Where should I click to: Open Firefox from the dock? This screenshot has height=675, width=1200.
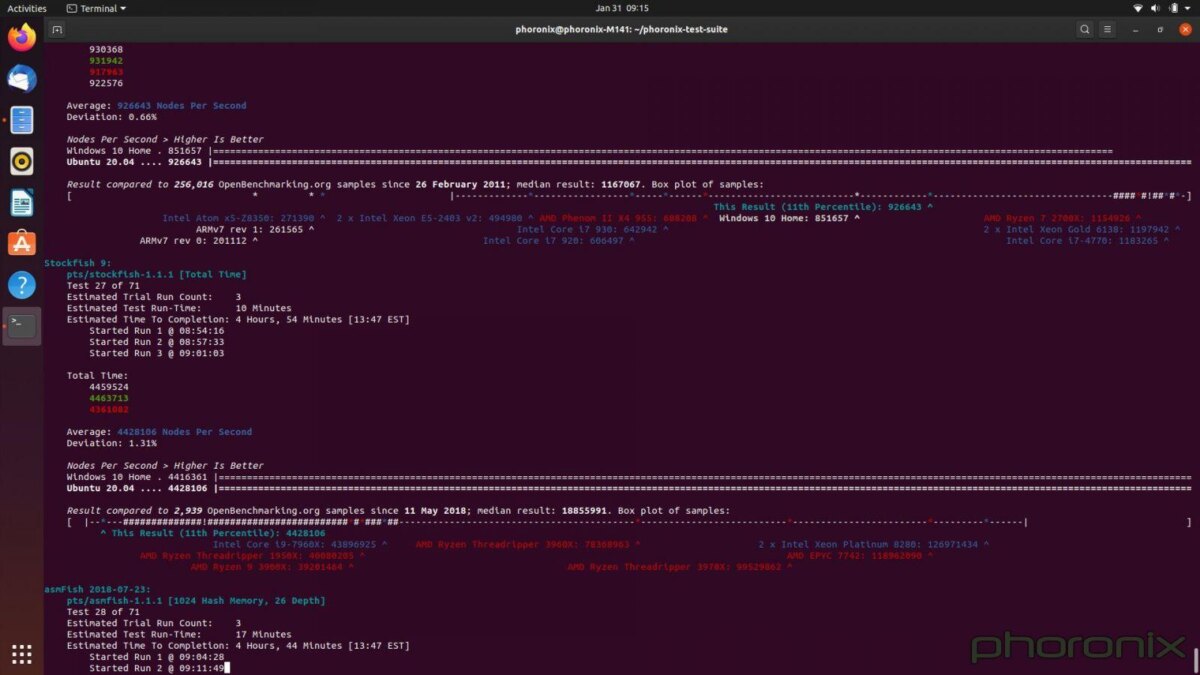(x=21, y=38)
